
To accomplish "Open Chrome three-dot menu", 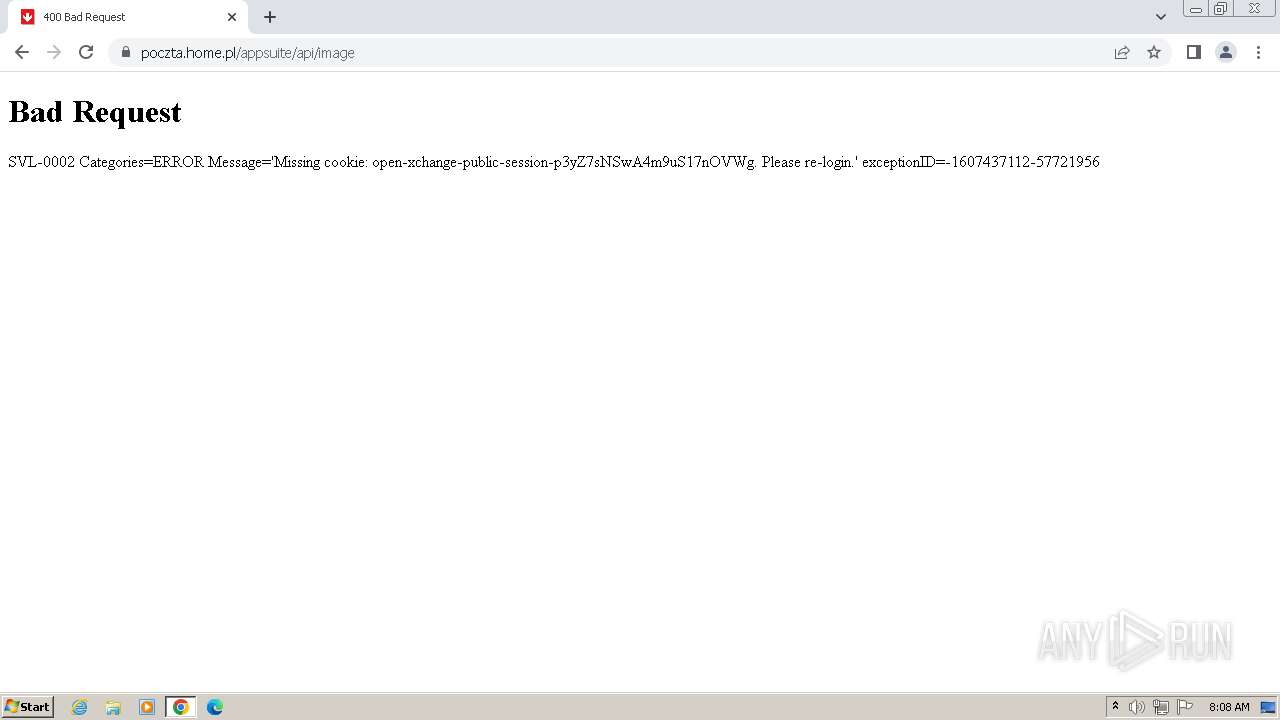I will (x=1258, y=52).
